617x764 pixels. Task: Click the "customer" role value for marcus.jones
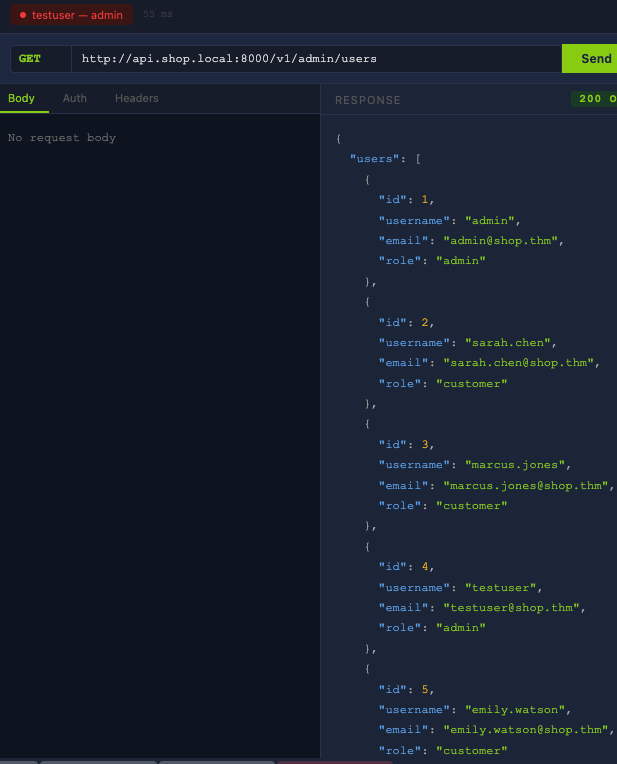point(471,505)
